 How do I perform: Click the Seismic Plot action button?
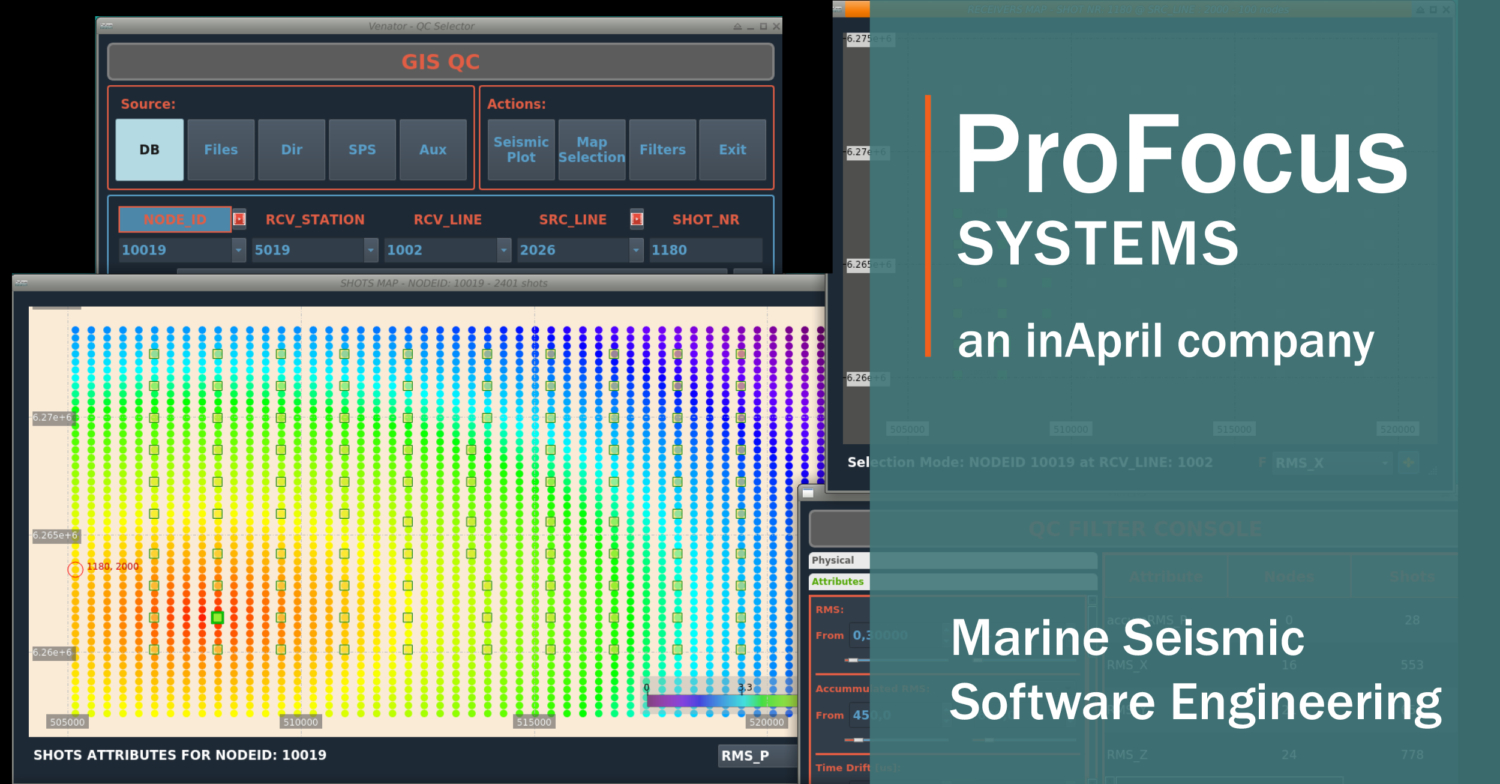point(521,150)
